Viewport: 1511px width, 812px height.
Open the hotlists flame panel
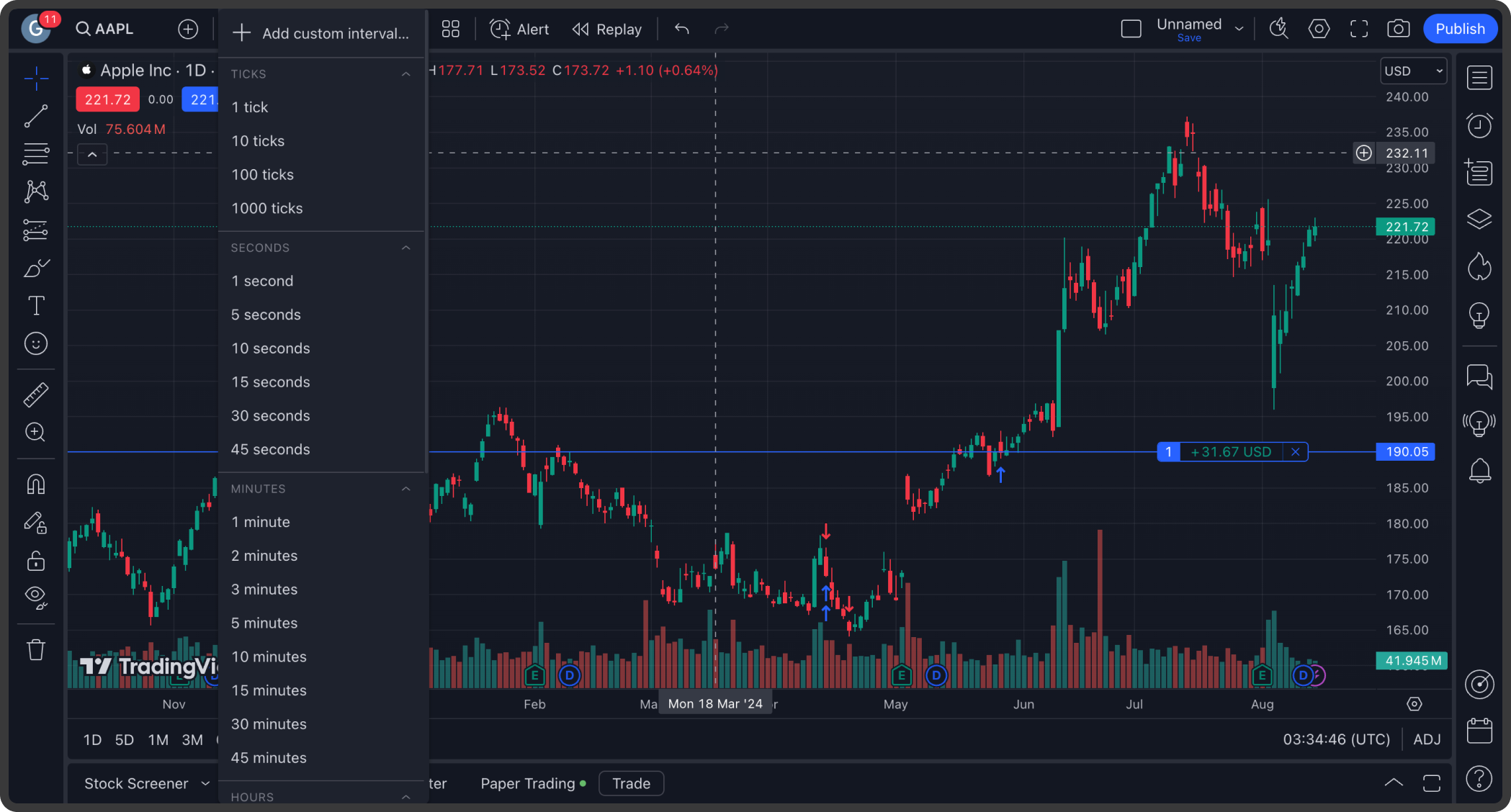(x=1479, y=266)
